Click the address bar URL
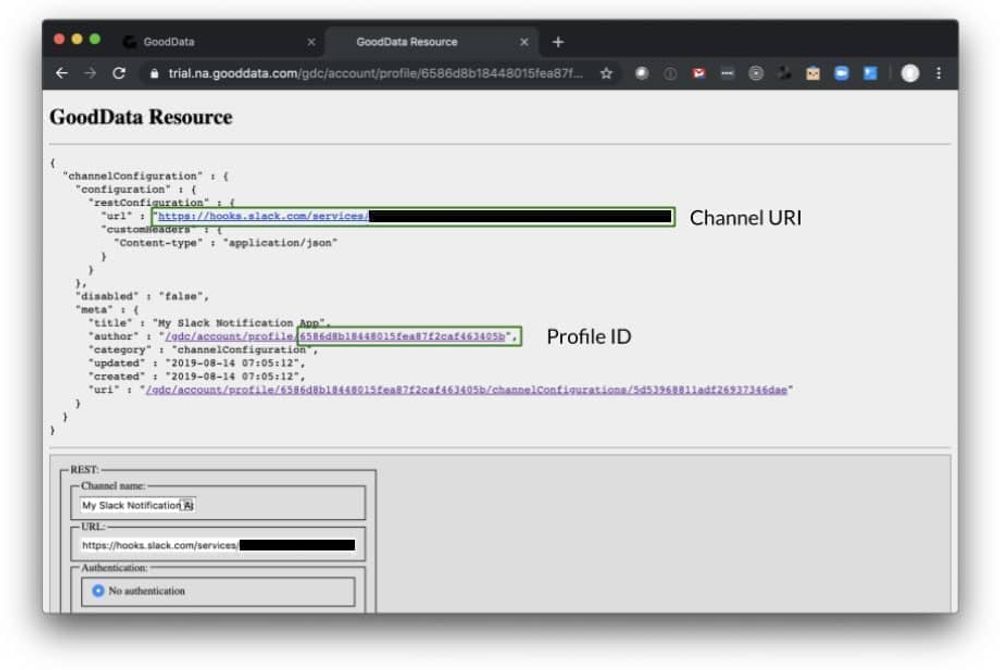This screenshot has width=1000, height=670. click(x=376, y=73)
